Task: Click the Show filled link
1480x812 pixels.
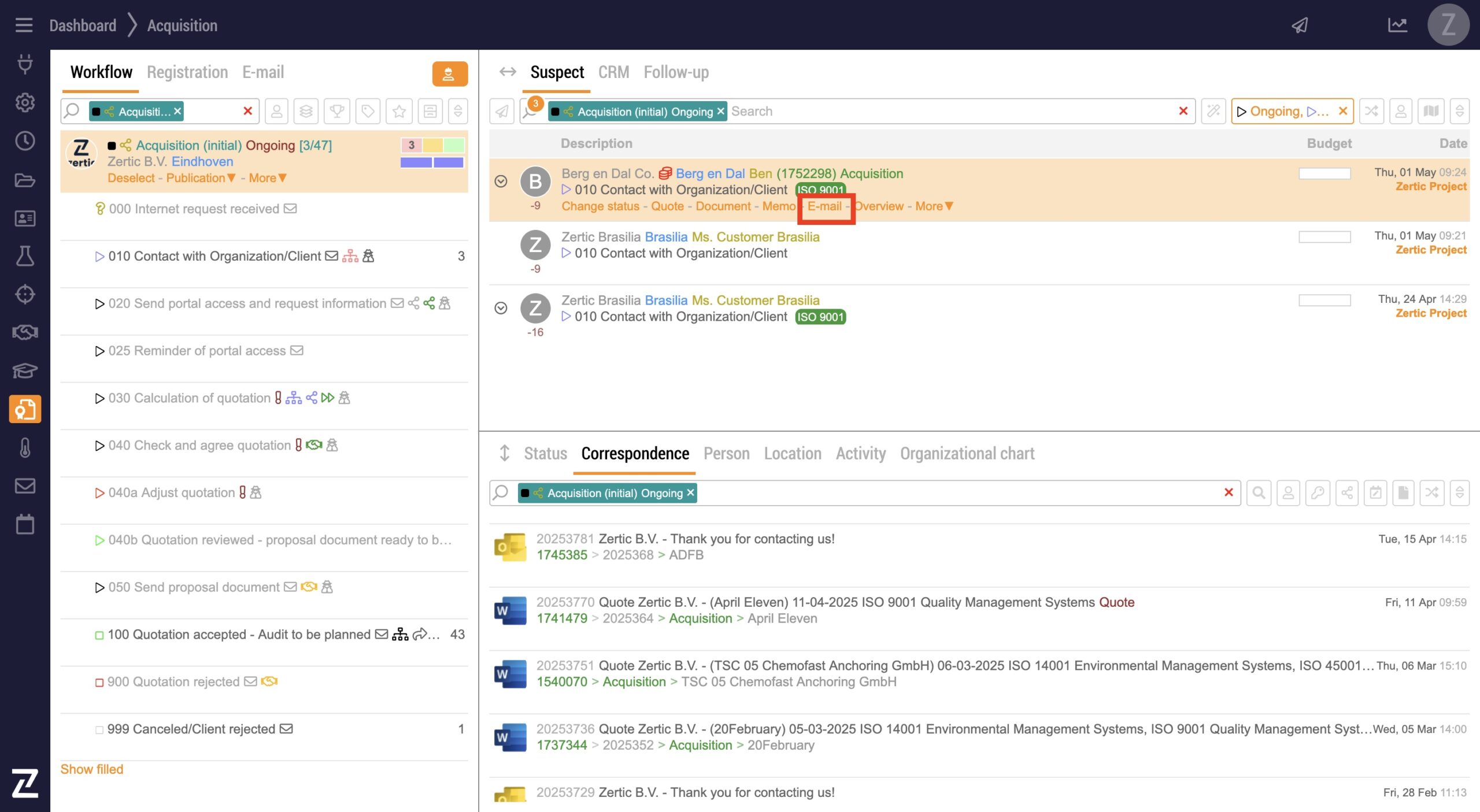Action: (x=91, y=769)
